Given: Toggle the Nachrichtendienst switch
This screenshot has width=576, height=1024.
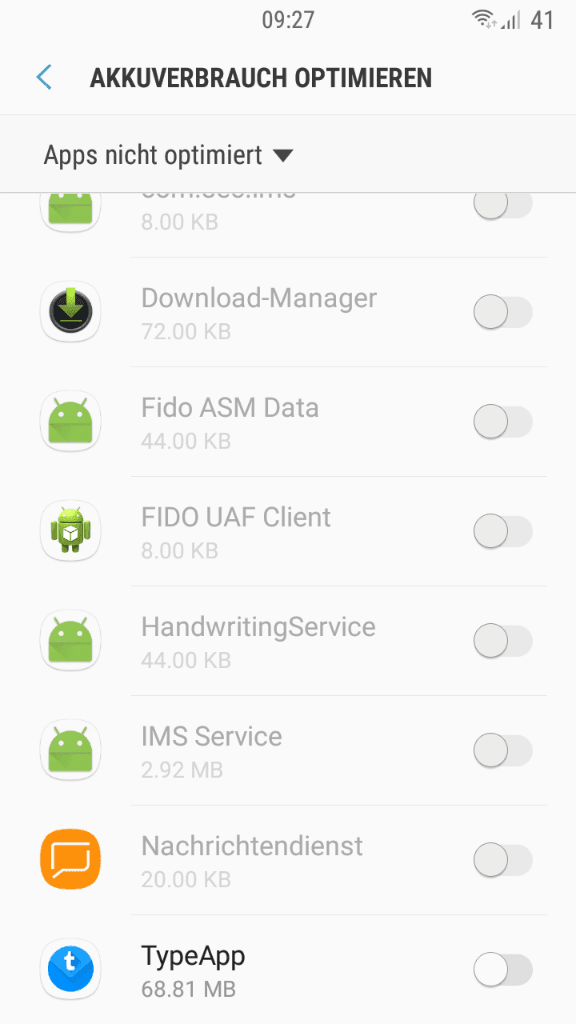Looking at the screenshot, I should click(503, 859).
